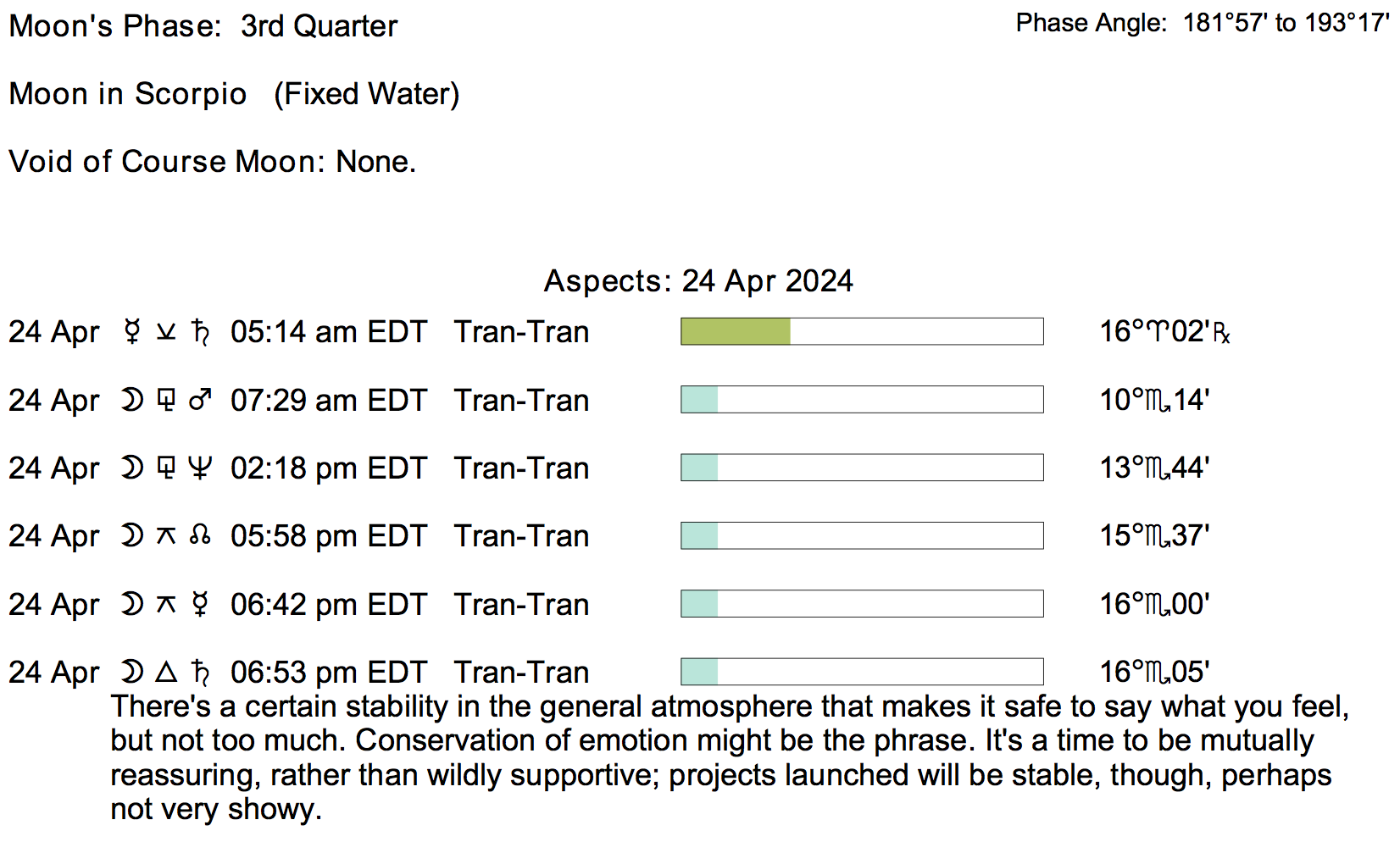Select the Mercury glyph in the 06:42 pm row
The height and width of the screenshot is (842, 1400).
(x=200, y=604)
